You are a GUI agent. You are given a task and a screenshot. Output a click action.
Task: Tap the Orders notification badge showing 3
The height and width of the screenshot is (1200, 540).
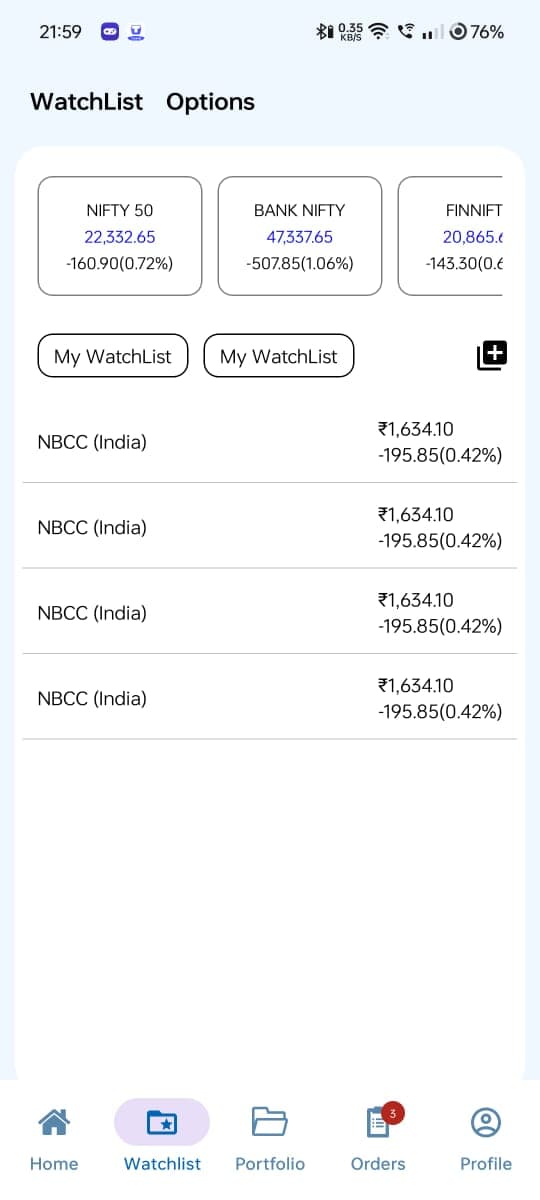393,1113
